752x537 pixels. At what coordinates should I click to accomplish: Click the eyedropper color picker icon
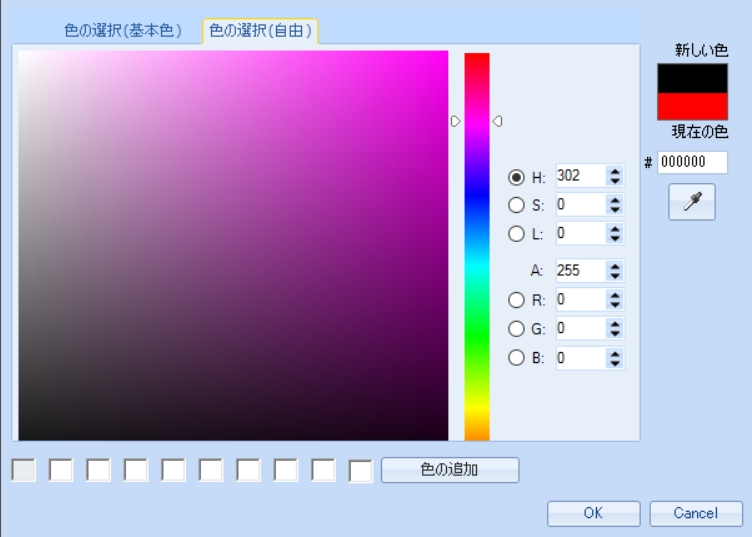pos(692,202)
